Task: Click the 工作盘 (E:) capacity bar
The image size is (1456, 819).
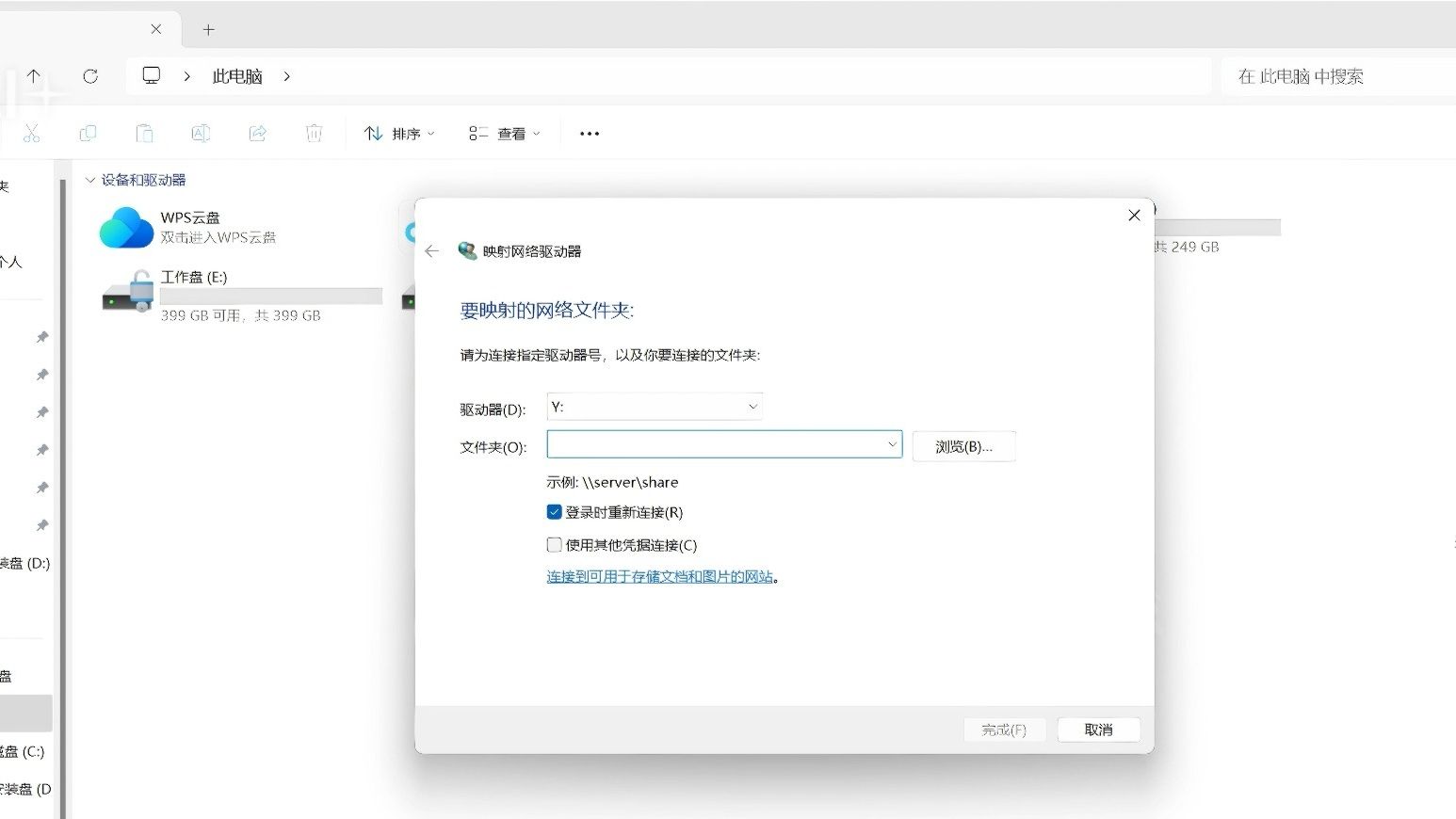Action: pos(271,297)
